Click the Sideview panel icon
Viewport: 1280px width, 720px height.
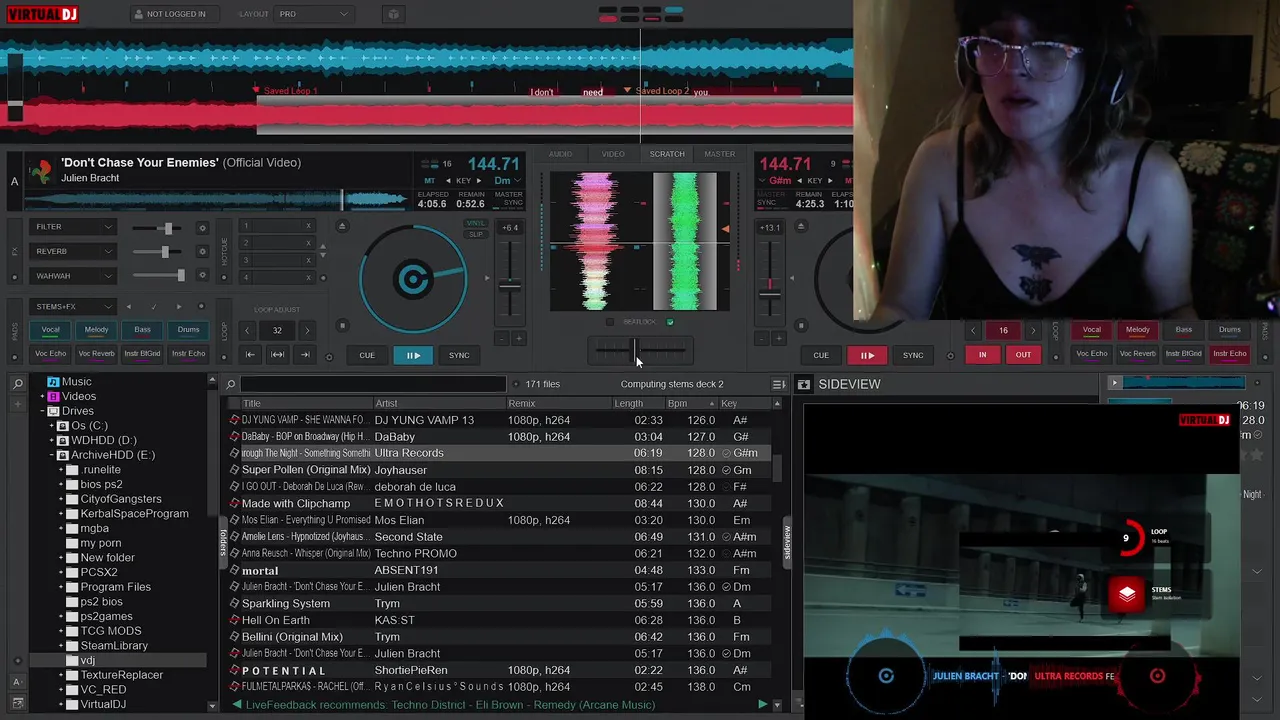tap(804, 384)
